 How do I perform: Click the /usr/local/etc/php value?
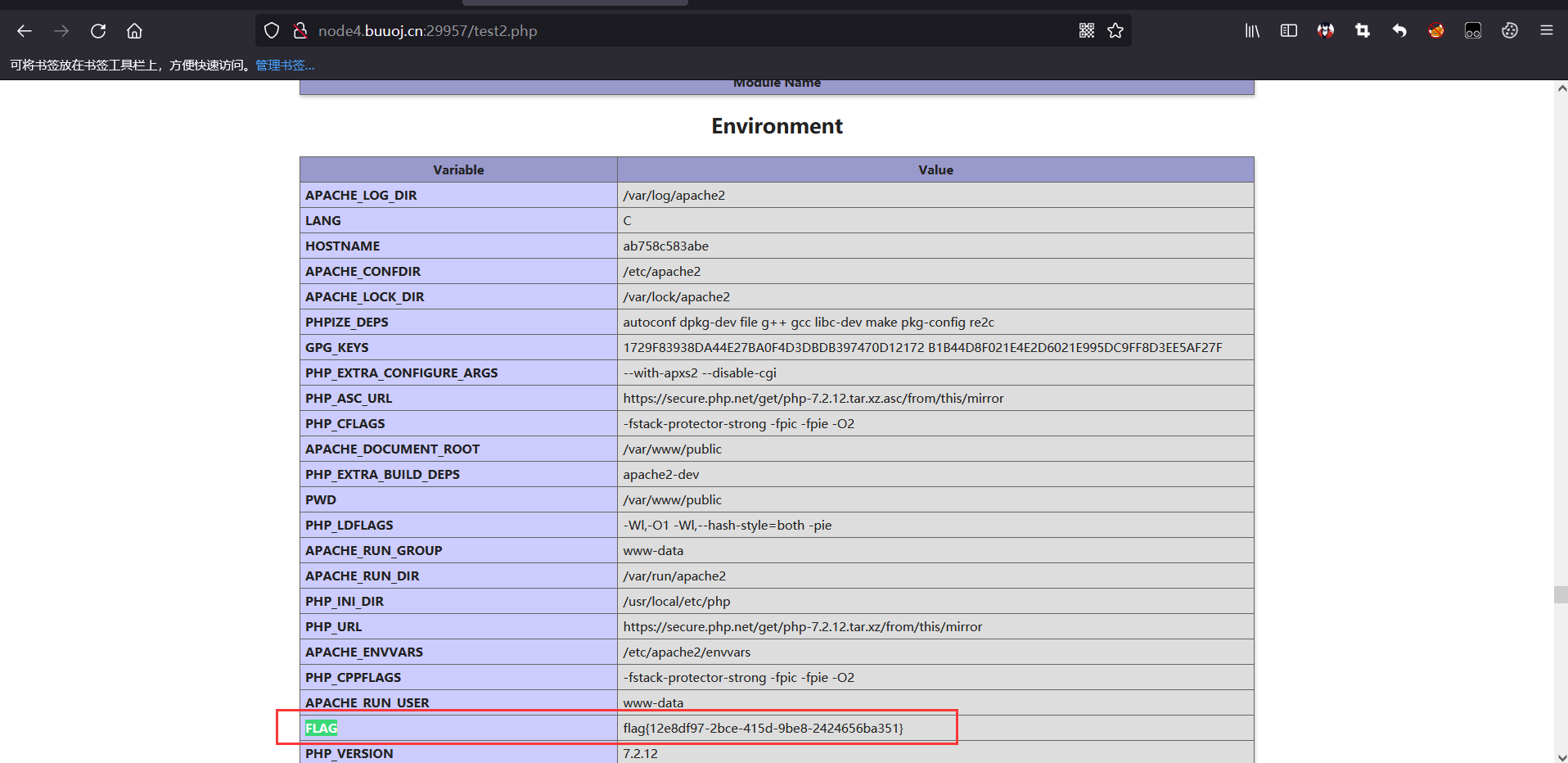tap(676, 601)
